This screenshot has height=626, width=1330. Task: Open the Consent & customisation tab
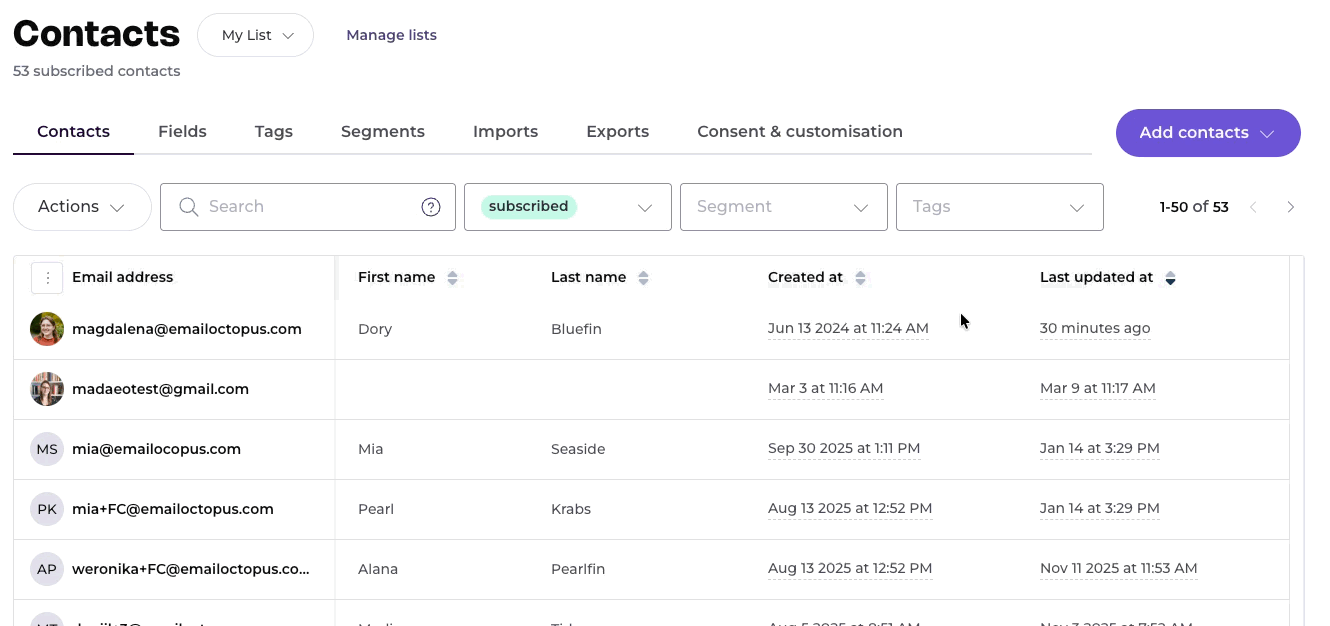tap(800, 132)
